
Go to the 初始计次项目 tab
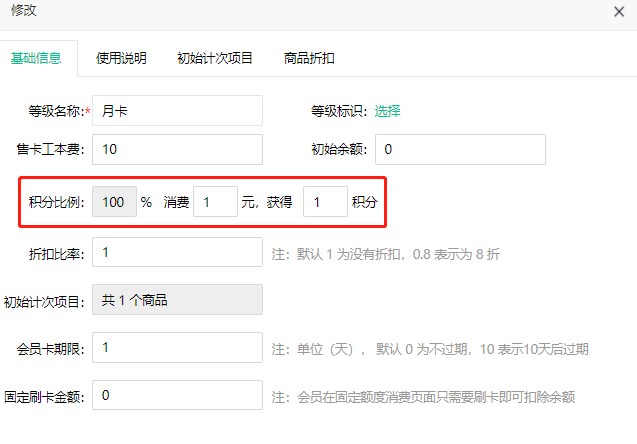pyautogui.click(x=215, y=58)
